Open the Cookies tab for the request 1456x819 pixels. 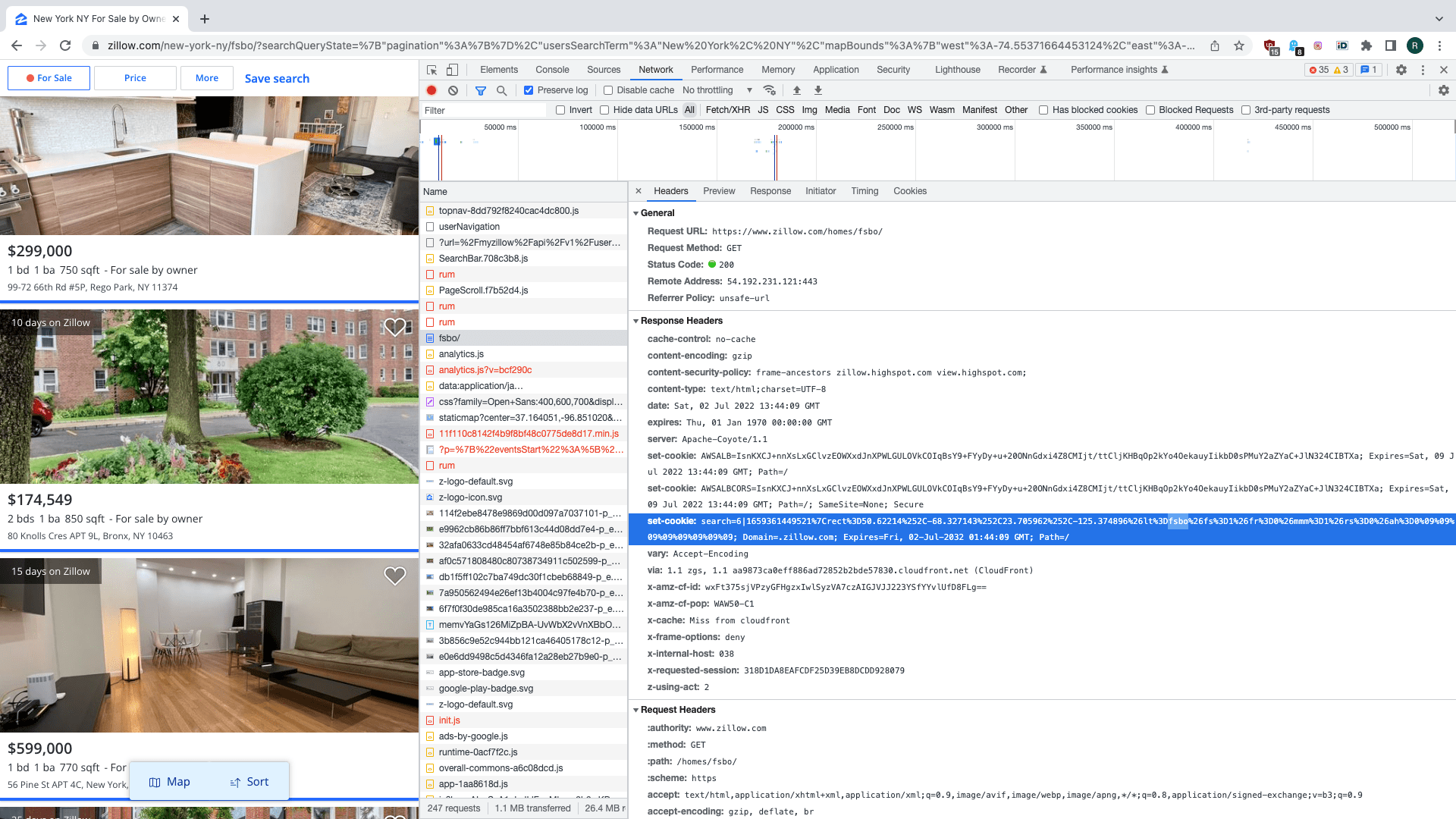[909, 190]
